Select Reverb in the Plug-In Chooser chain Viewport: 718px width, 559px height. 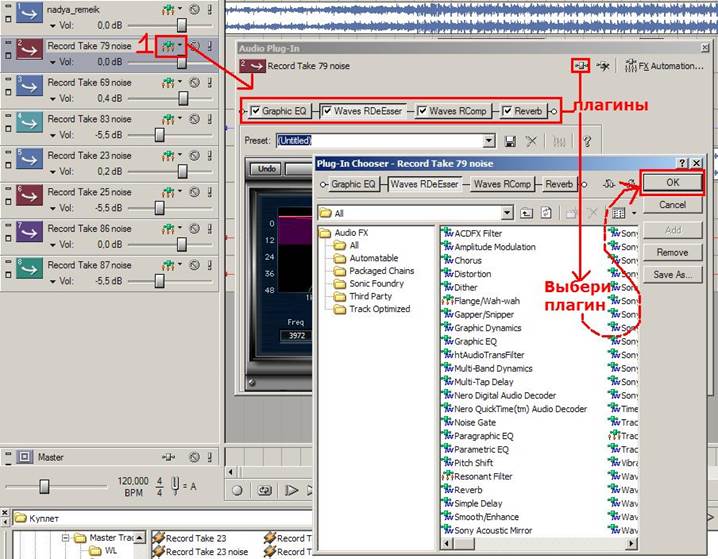559,184
